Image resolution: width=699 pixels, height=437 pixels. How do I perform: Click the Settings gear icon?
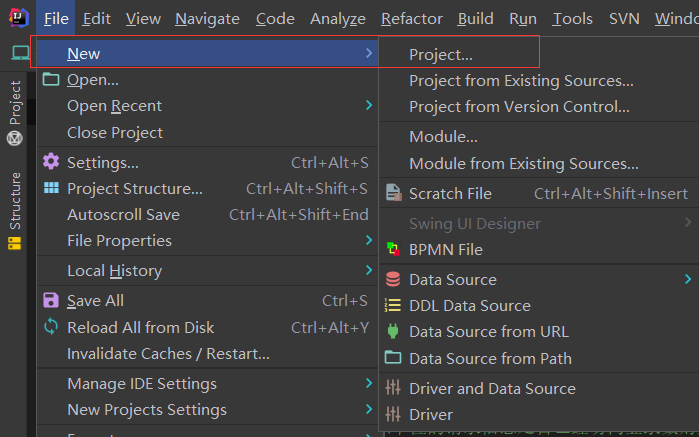[51, 162]
